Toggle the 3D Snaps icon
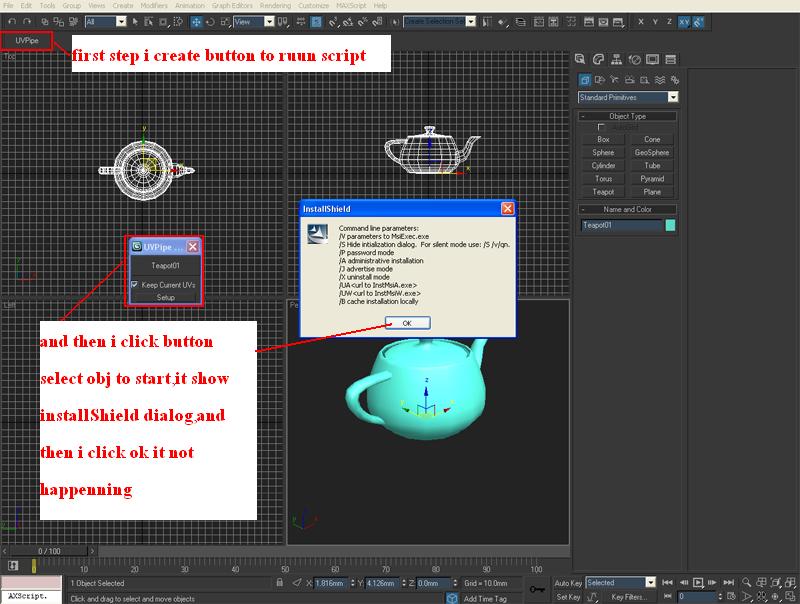 334,22
